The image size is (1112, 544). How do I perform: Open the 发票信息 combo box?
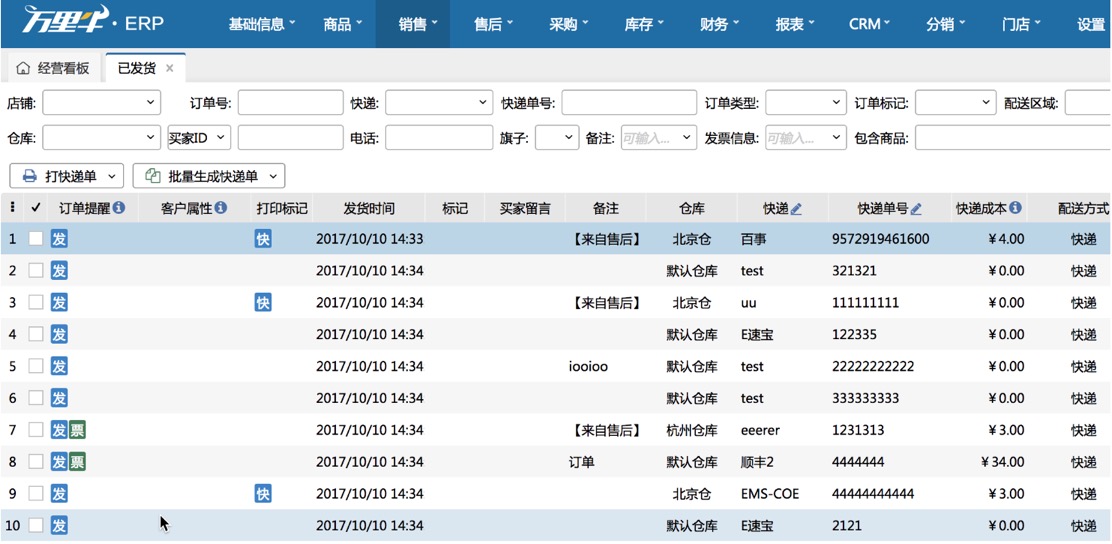(x=806, y=138)
